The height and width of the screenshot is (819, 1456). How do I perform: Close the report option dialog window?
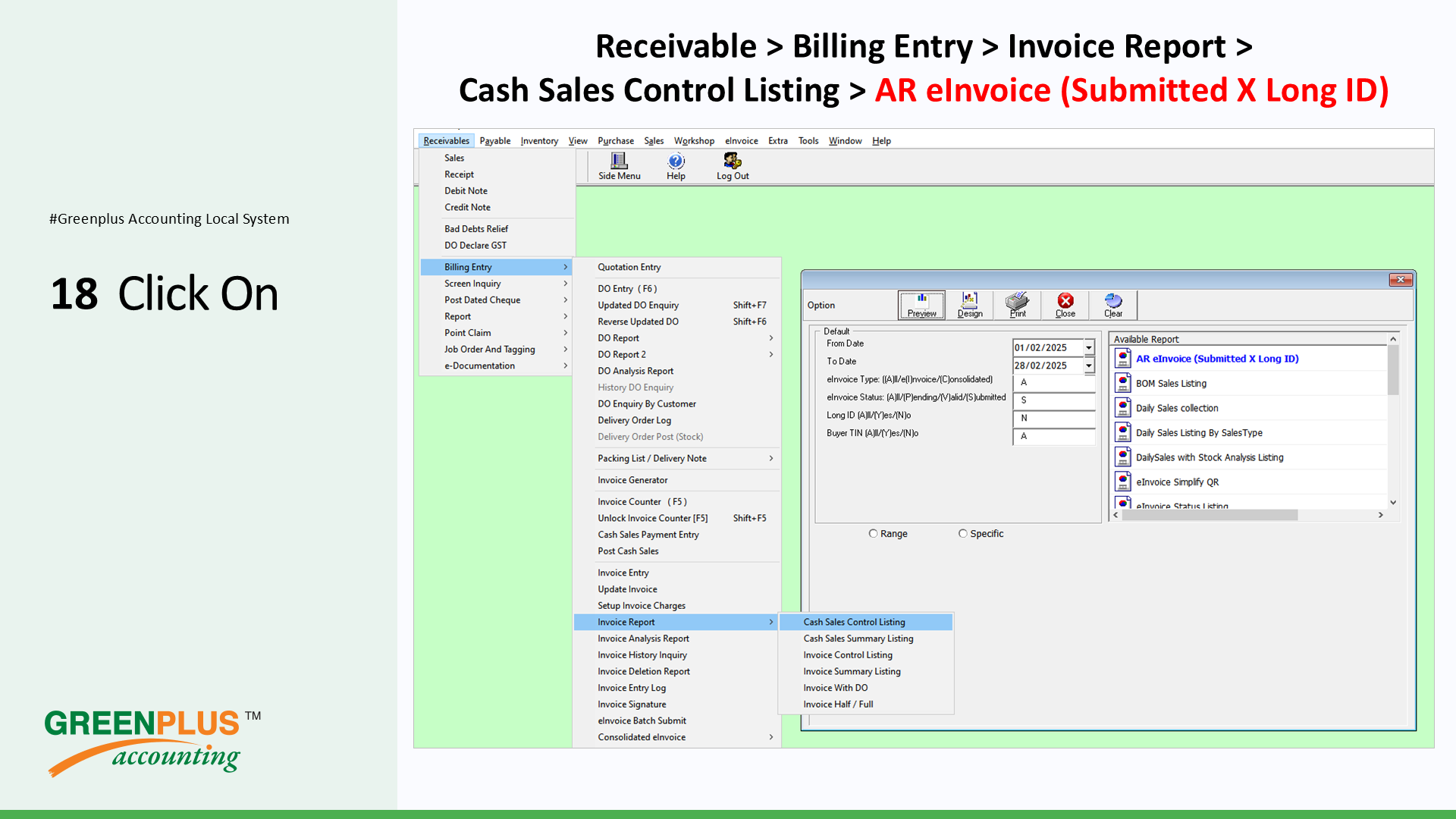(x=1401, y=280)
